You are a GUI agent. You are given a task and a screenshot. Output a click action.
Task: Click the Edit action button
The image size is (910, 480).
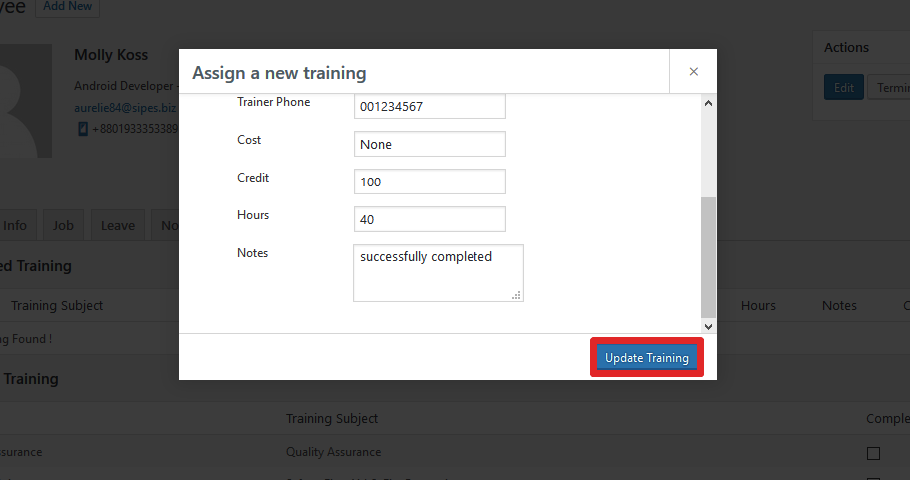point(843,87)
